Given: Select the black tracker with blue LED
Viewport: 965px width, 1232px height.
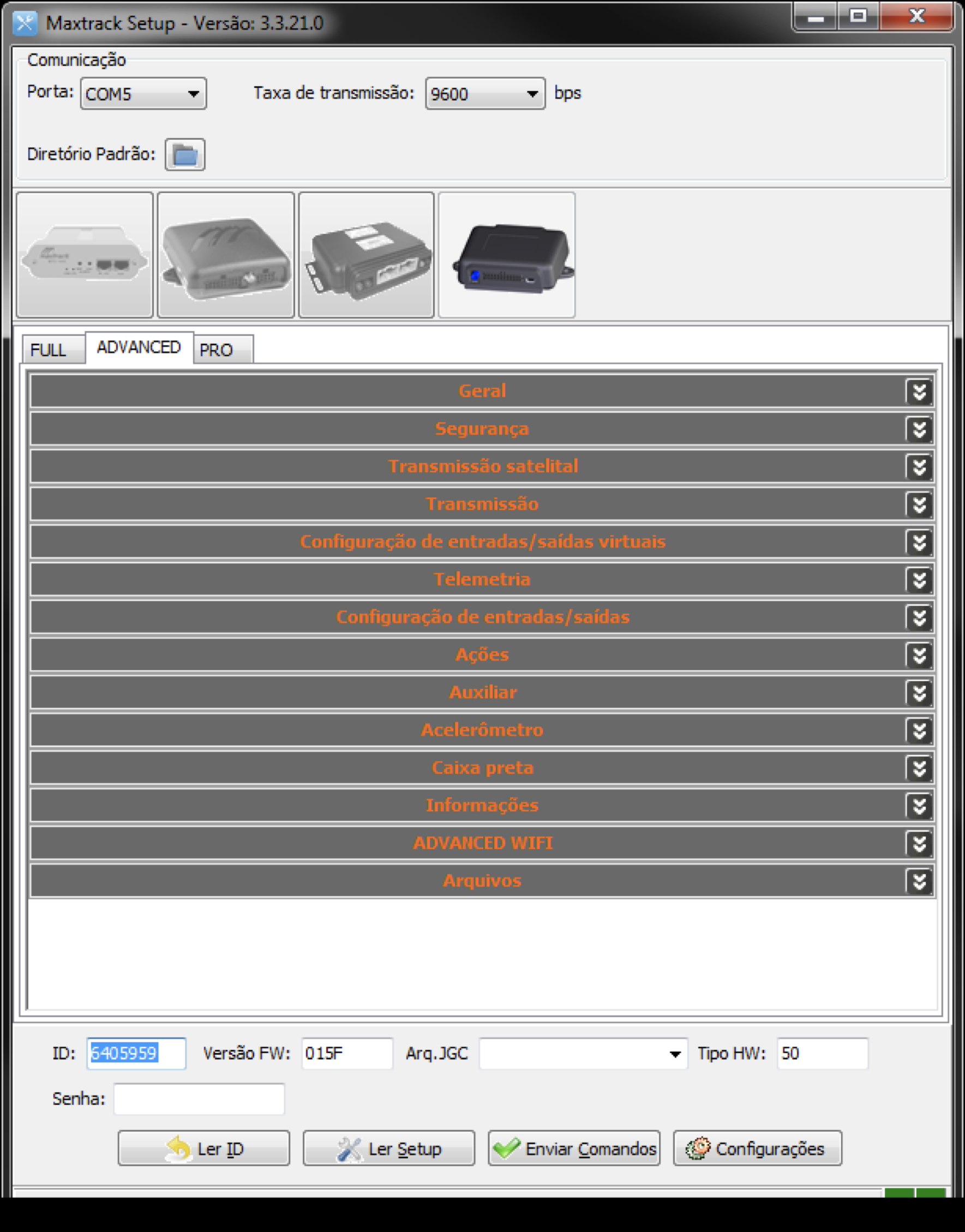Looking at the screenshot, I should [507, 255].
